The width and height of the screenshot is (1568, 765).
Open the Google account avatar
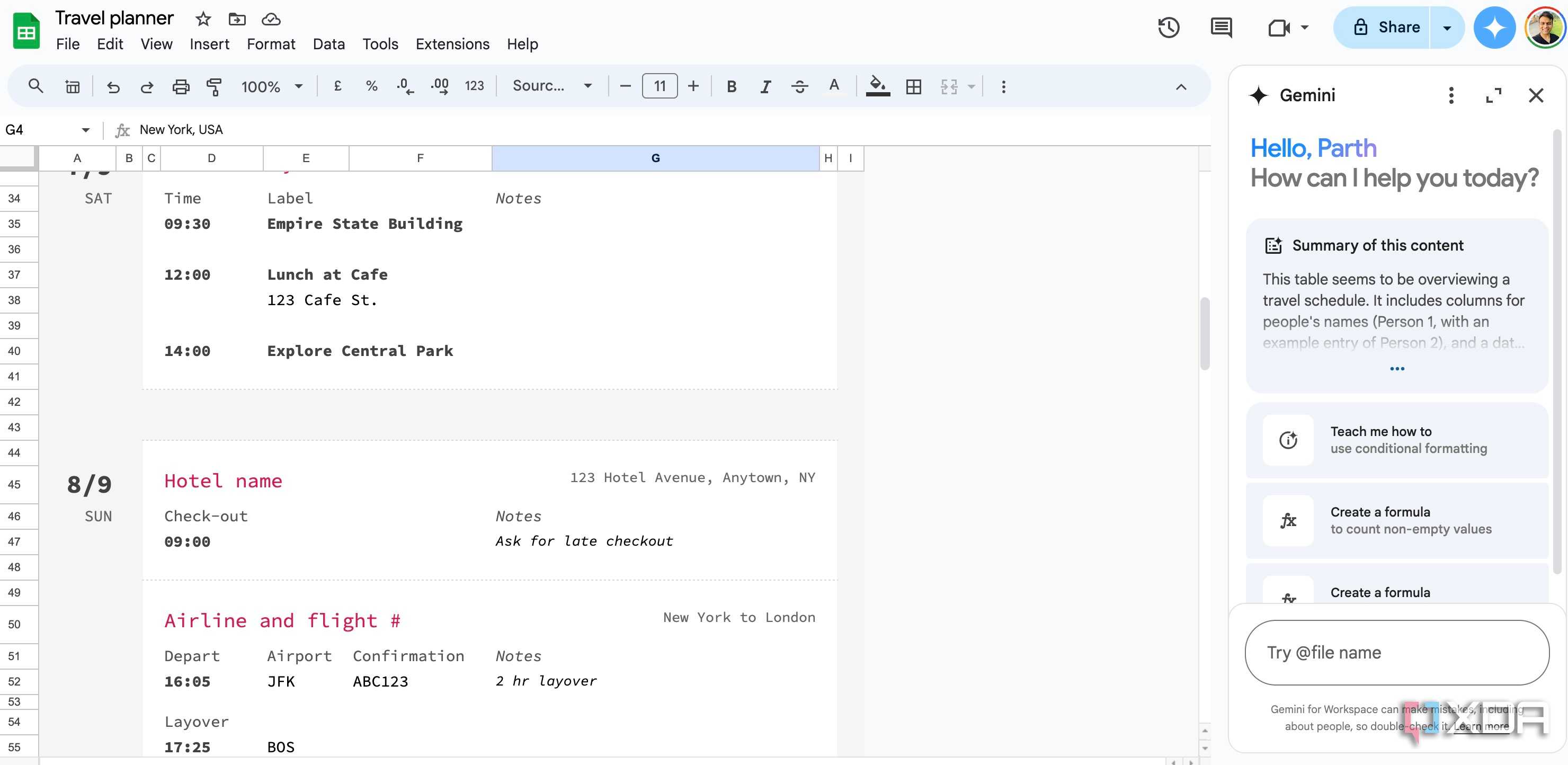tap(1544, 28)
